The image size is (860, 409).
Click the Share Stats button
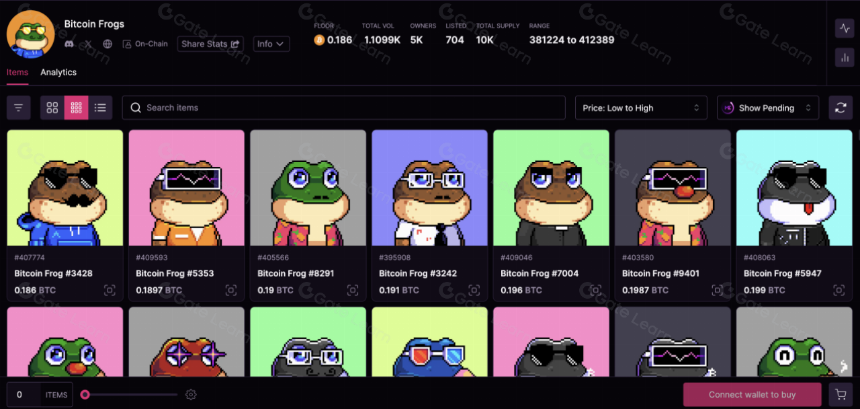(x=210, y=44)
